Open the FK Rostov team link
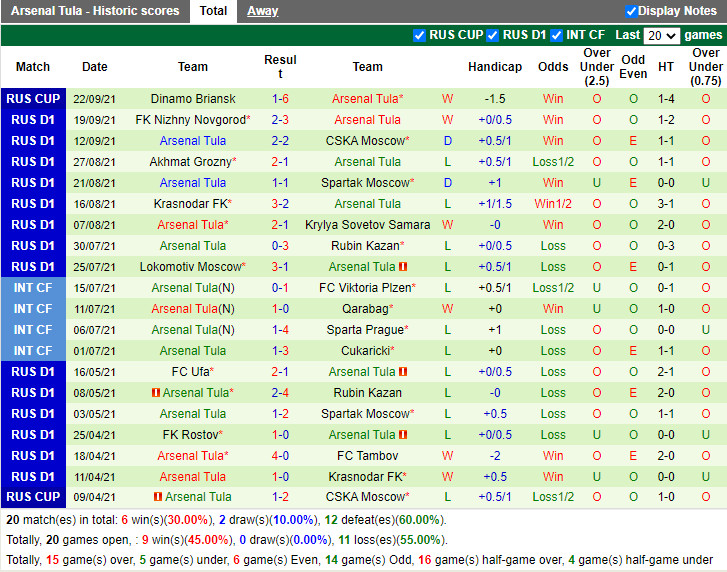Screen dimensions: 727x572 click(193, 434)
